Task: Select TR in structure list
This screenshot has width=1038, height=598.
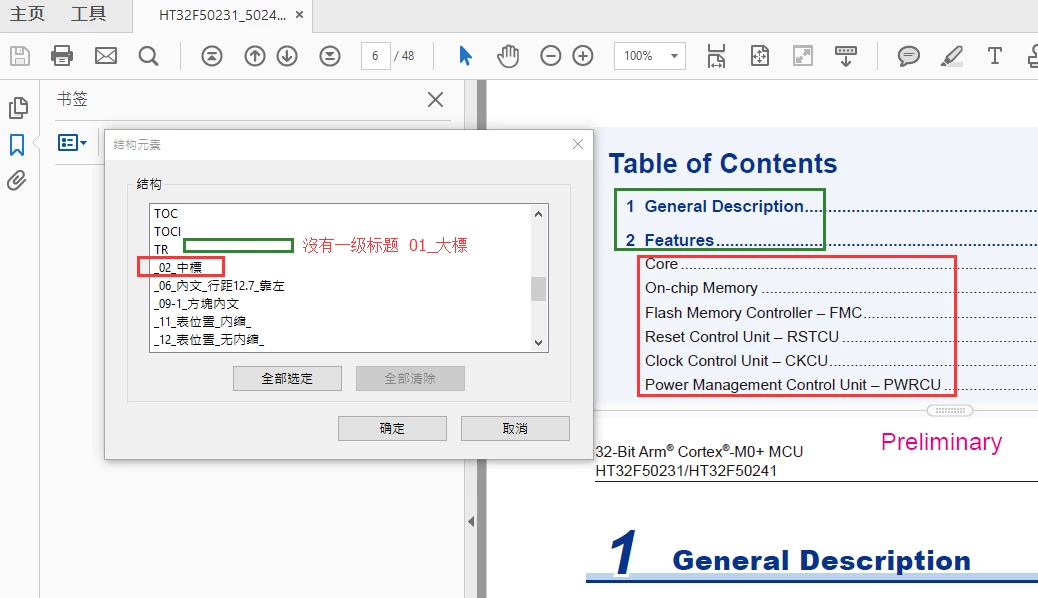Action: 161,249
